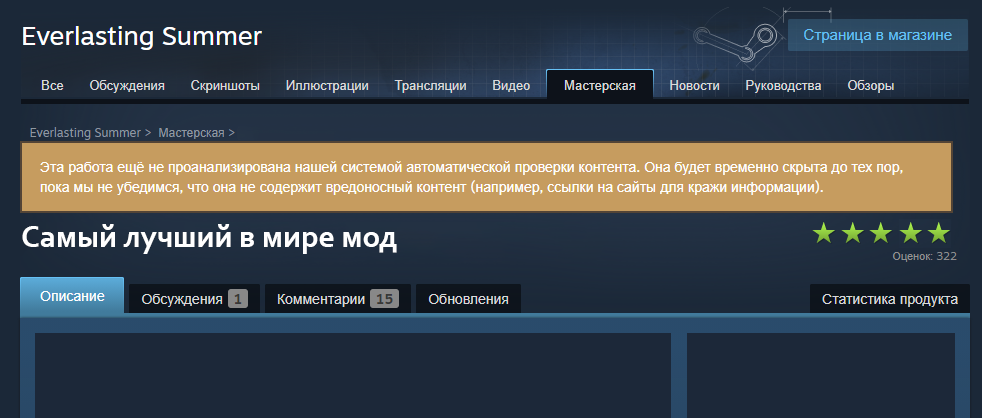Open the Обновления tab
The height and width of the screenshot is (418, 982).
click(x=468, y=299)
